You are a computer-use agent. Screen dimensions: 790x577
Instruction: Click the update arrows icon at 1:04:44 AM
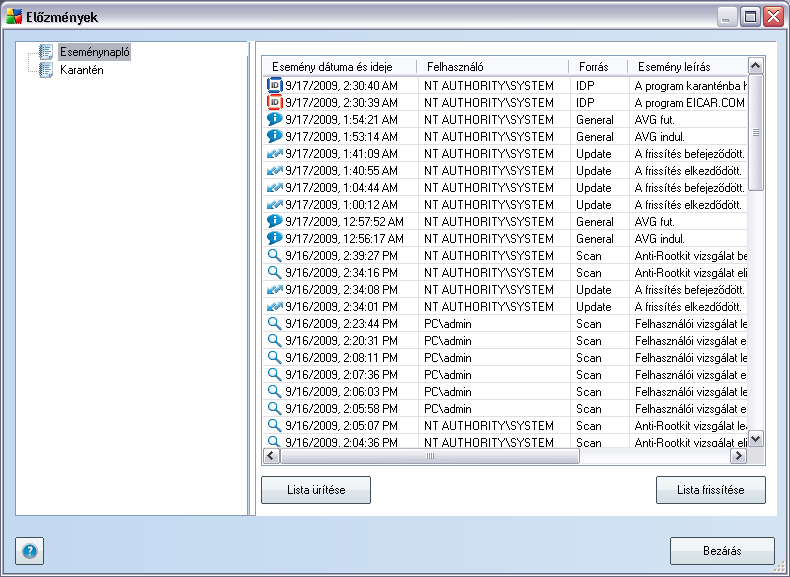tap(275, 187)
